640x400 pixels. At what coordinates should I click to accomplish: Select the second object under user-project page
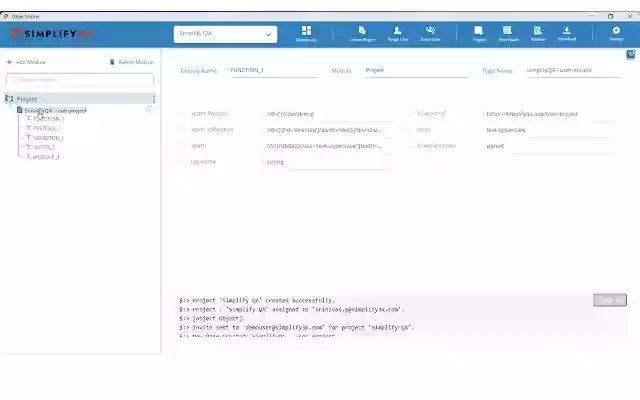(x=47, y=128)
